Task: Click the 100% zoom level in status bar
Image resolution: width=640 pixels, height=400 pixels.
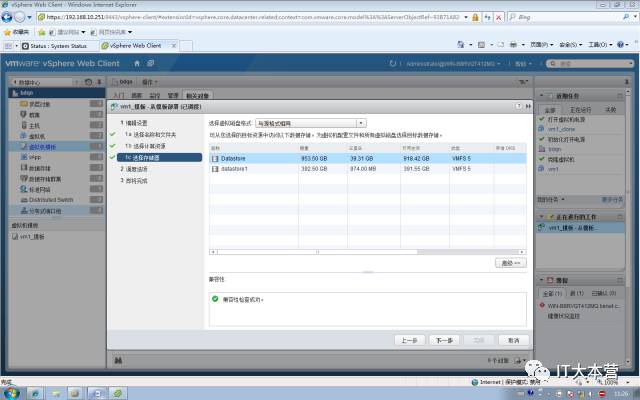Action: point(611,382)
